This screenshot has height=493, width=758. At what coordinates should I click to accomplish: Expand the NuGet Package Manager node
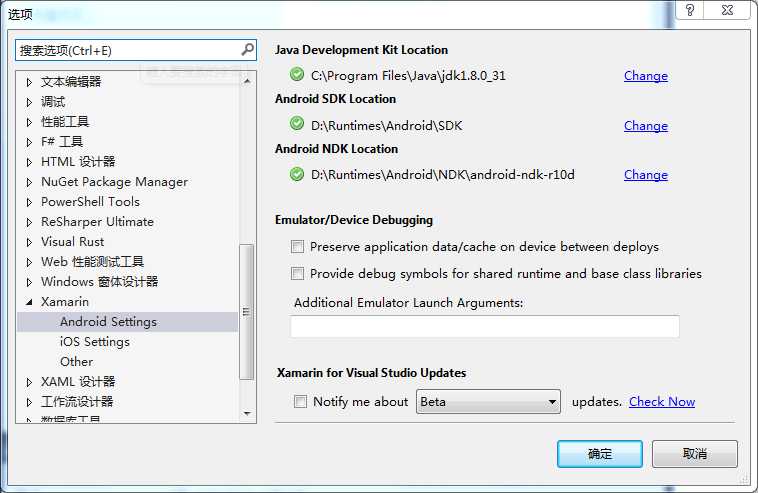tap(29, 182)
